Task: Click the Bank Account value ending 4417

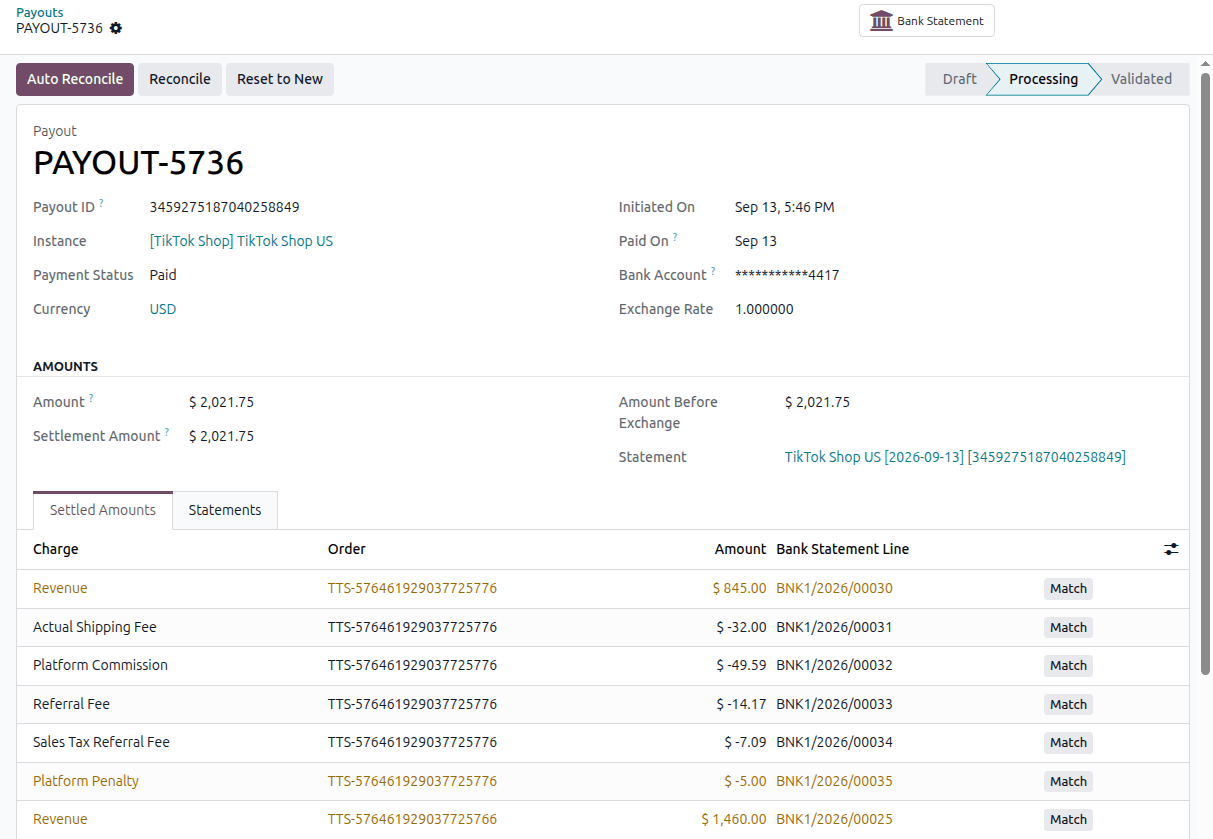Action: point(787,275)
